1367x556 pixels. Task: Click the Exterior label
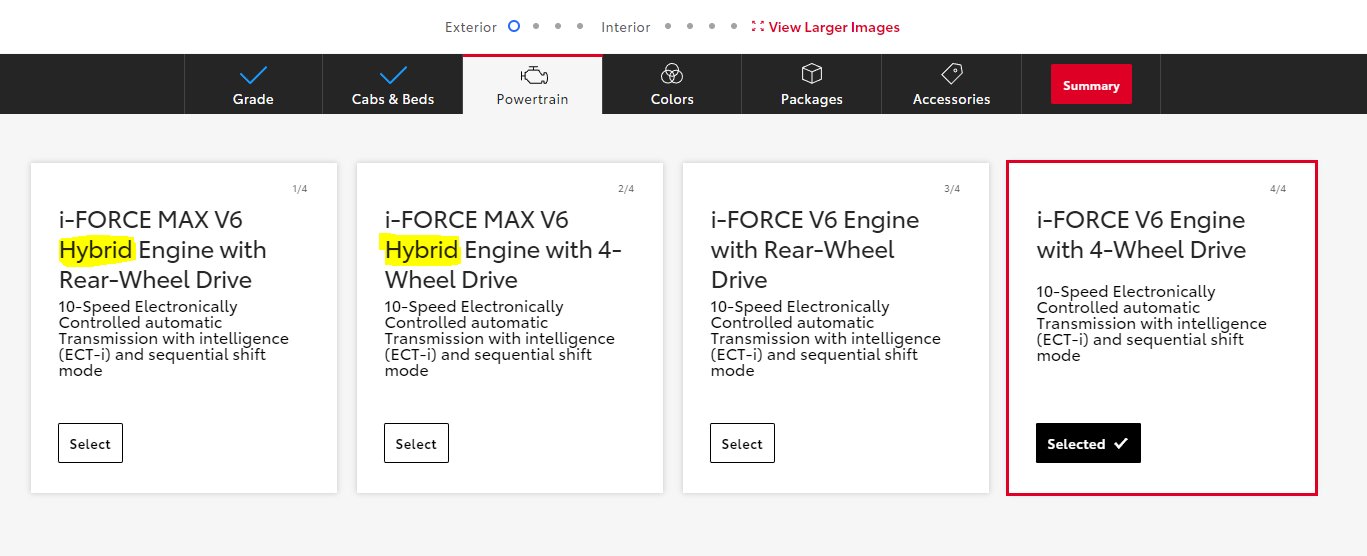pyautogui.click(x=471, y=27)
